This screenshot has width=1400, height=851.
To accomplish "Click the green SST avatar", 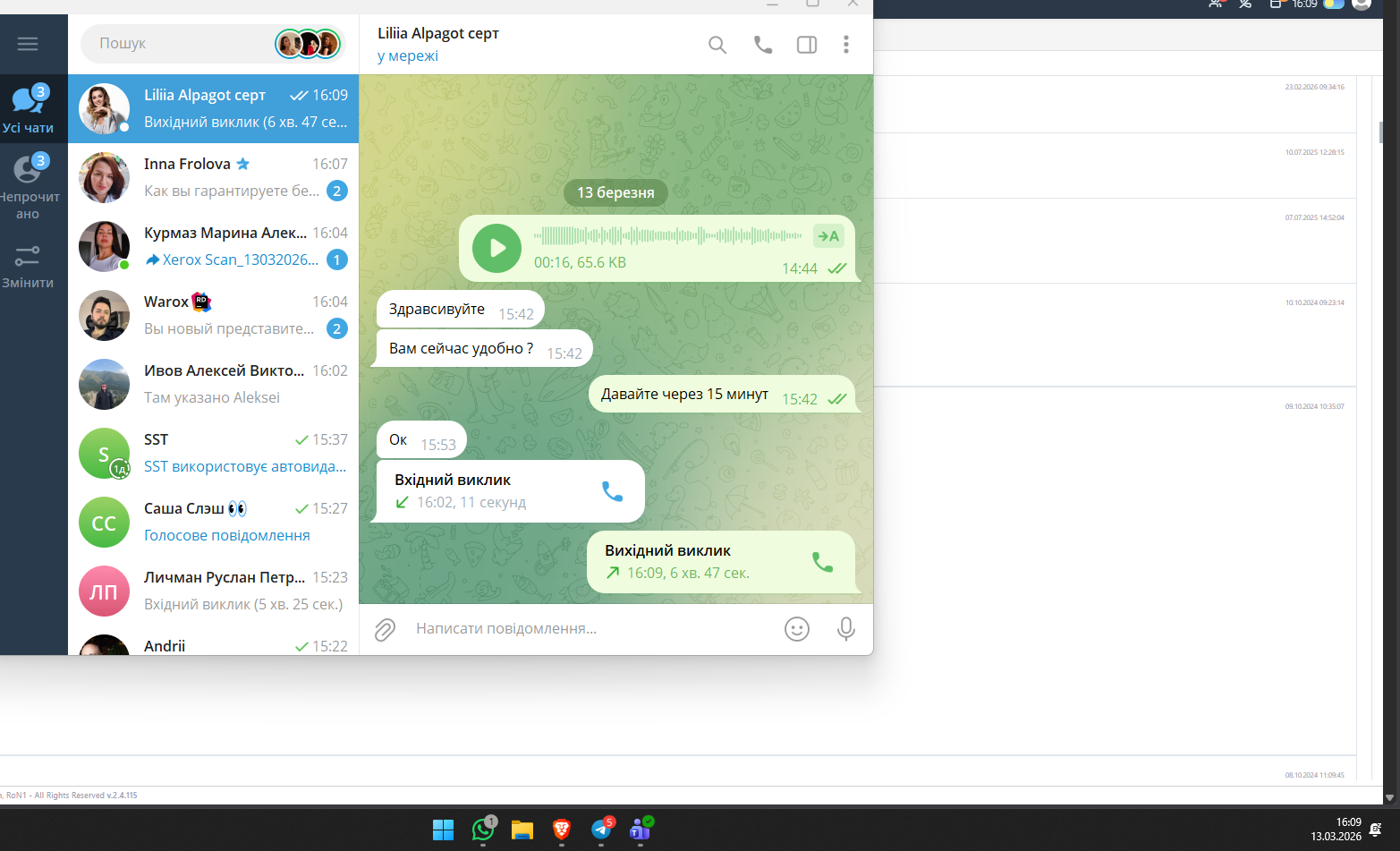I will [105, 453].
